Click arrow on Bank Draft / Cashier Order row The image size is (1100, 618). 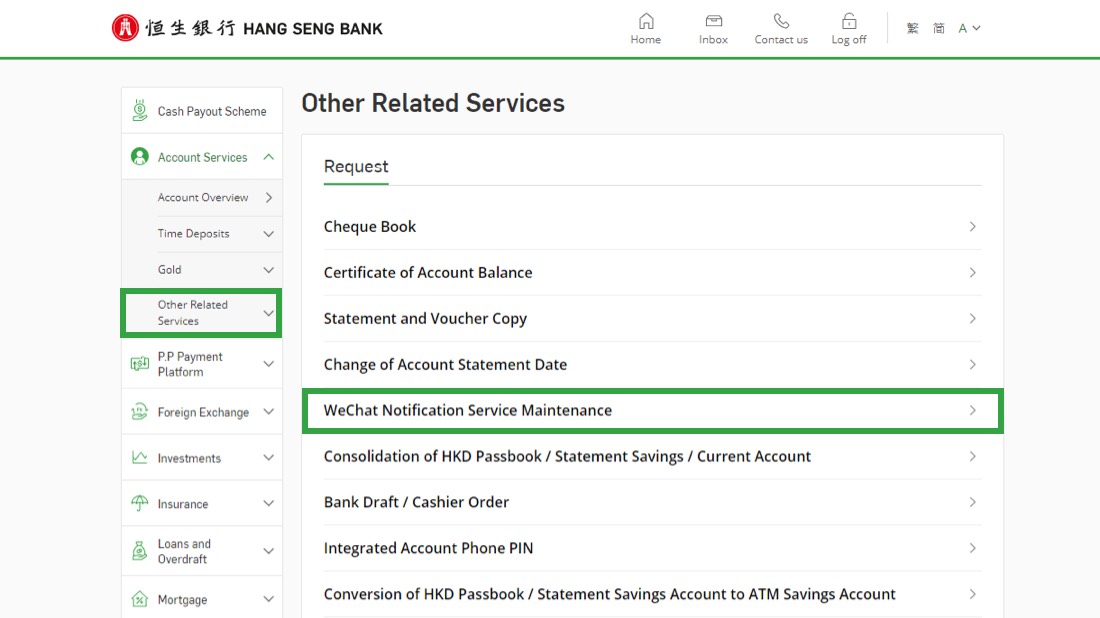972,502
